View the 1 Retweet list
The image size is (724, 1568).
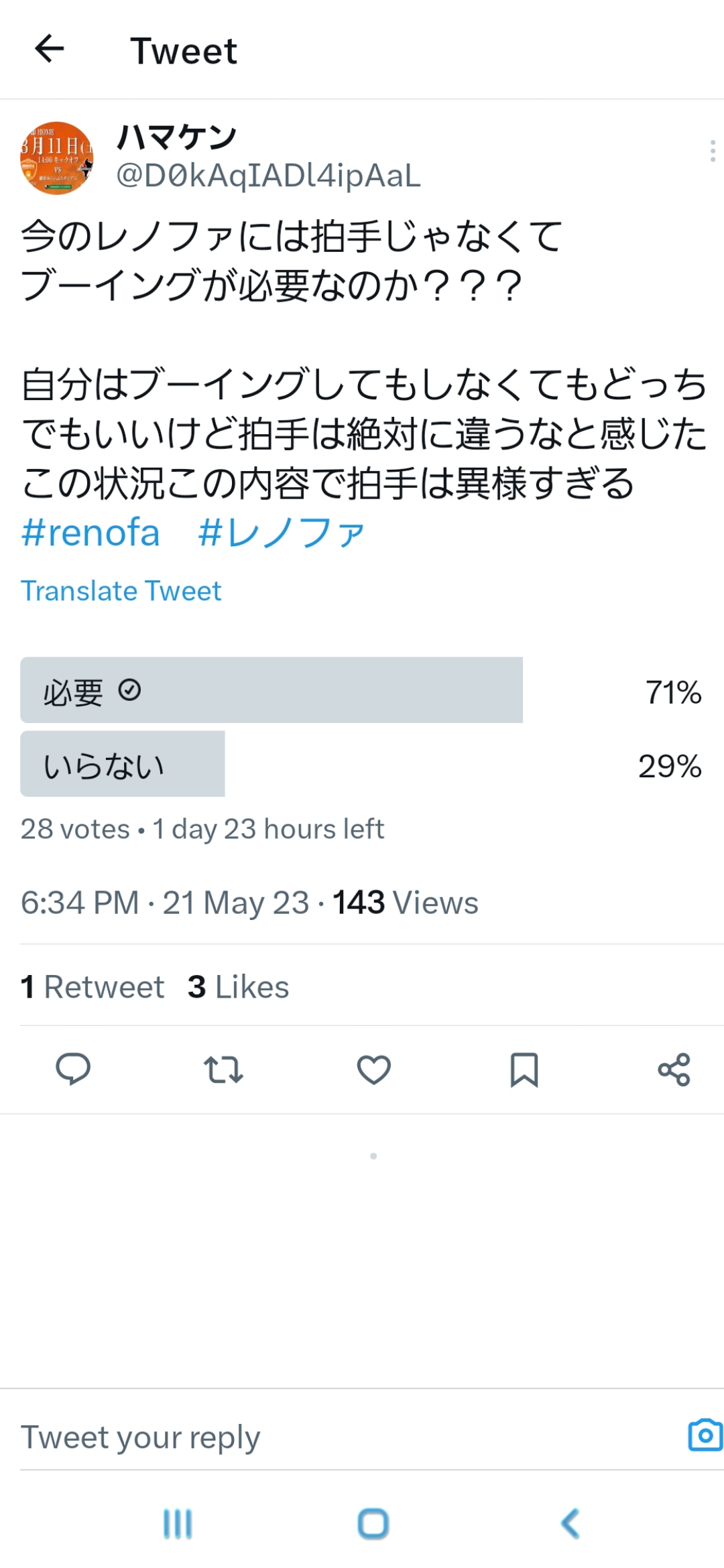[93, 986]
